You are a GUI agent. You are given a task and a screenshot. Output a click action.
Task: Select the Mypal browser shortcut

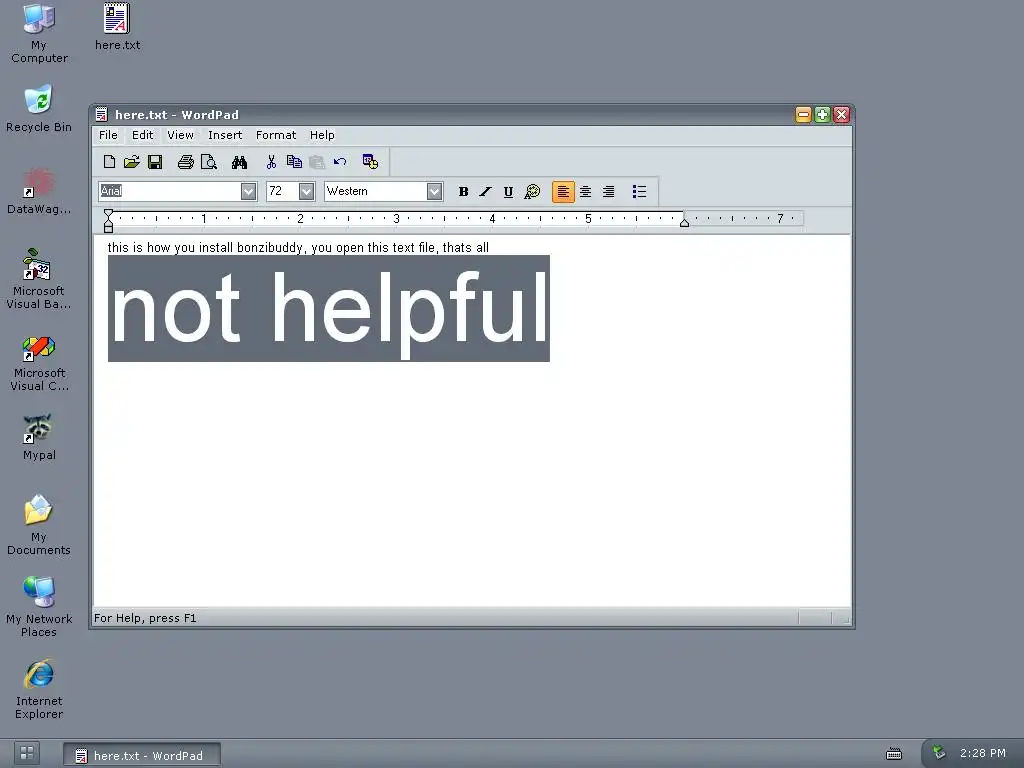pyautogui.click(x=39, y=437)
